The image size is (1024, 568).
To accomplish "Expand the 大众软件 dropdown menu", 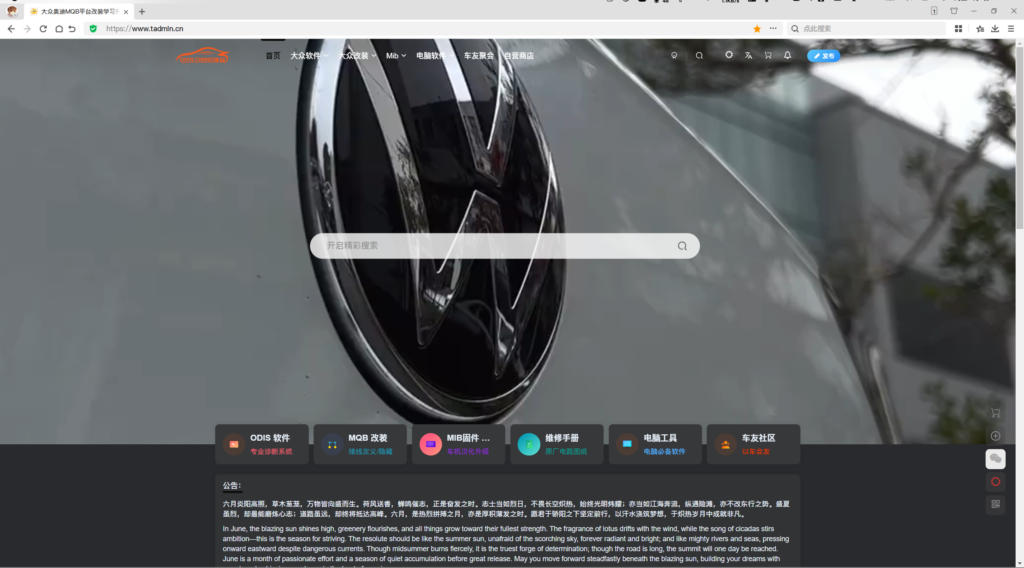I will (x=309, y=56).
